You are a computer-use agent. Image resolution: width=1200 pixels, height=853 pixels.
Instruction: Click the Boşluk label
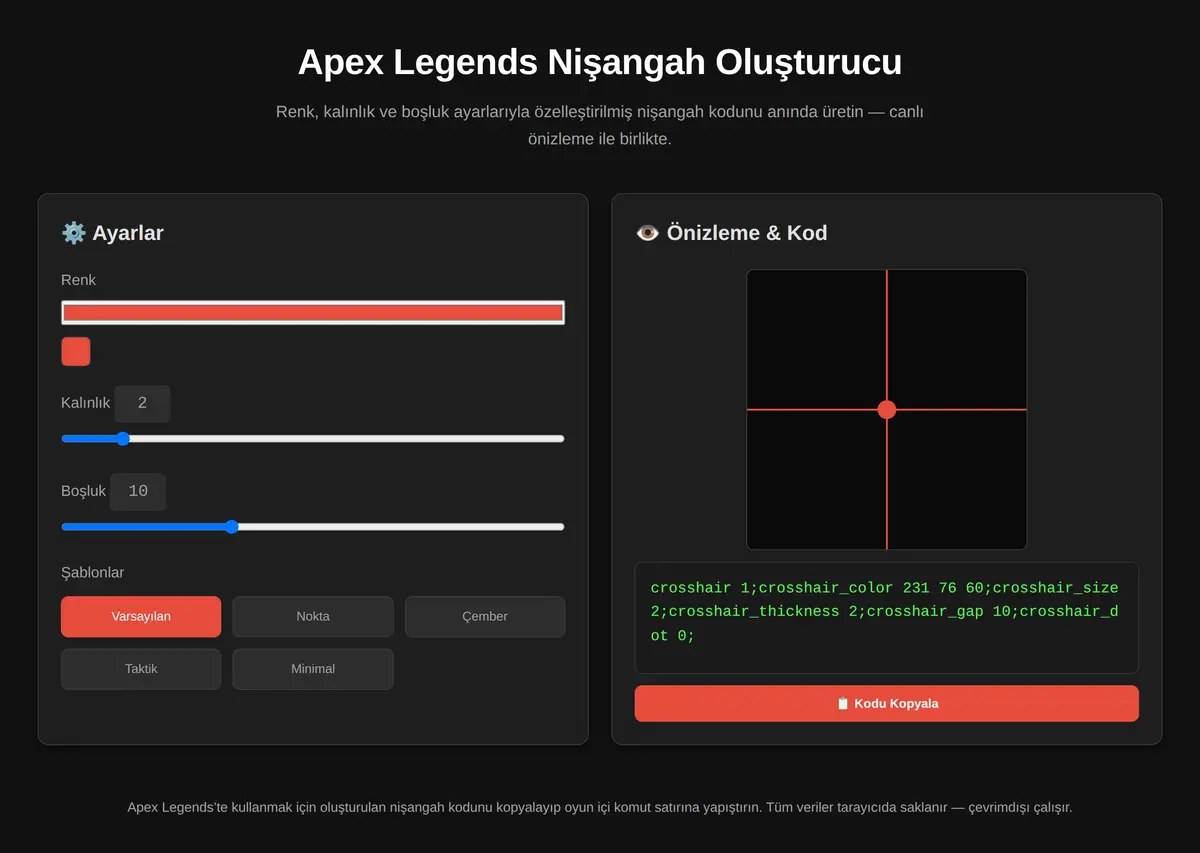(x=84, y=491)
